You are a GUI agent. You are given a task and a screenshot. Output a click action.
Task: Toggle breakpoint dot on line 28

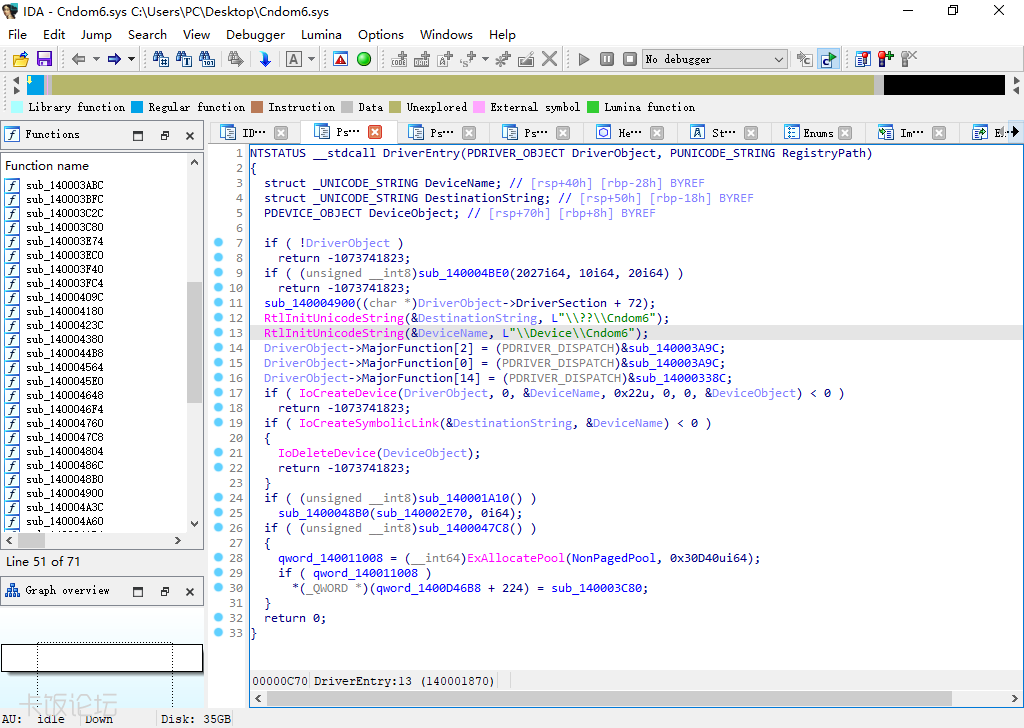point(218,558)
